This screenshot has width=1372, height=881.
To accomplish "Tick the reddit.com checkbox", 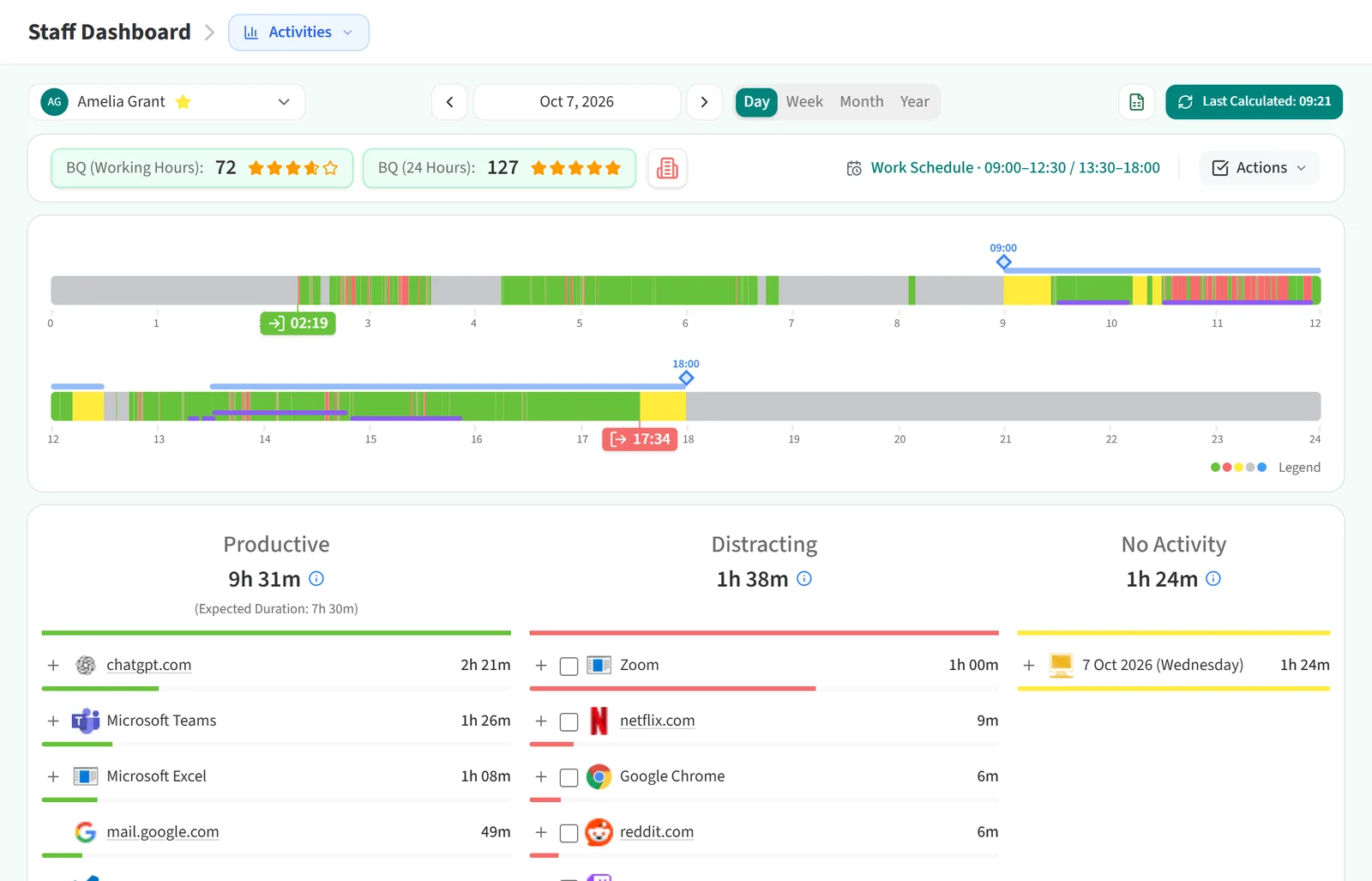I will coord(569,833).
